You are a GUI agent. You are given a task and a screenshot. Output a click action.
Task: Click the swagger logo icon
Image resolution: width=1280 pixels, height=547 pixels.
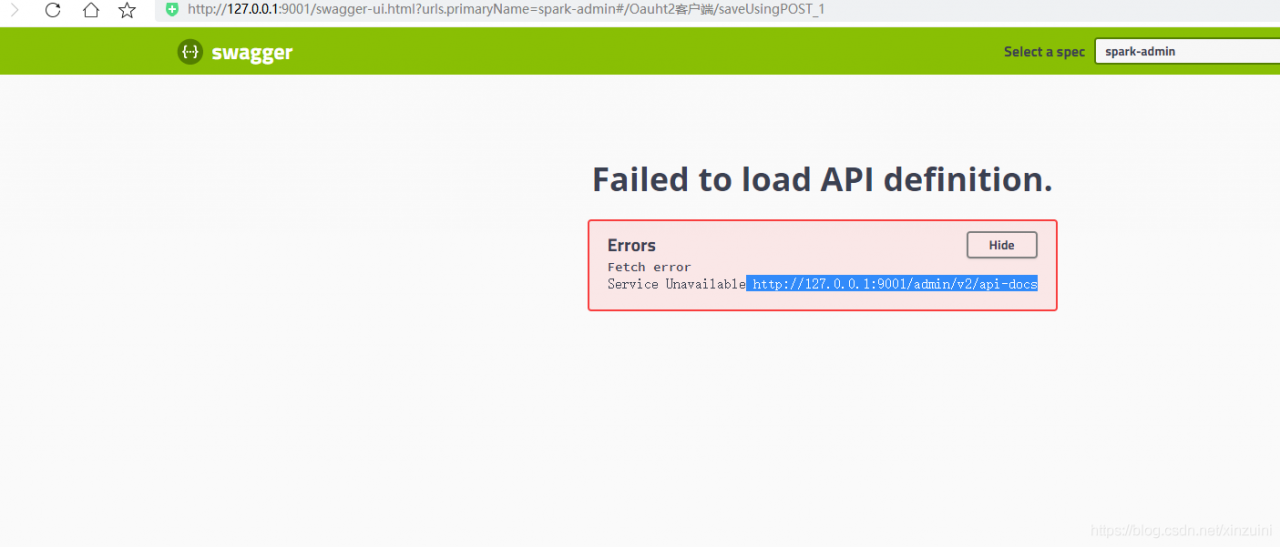coord(190,52)
